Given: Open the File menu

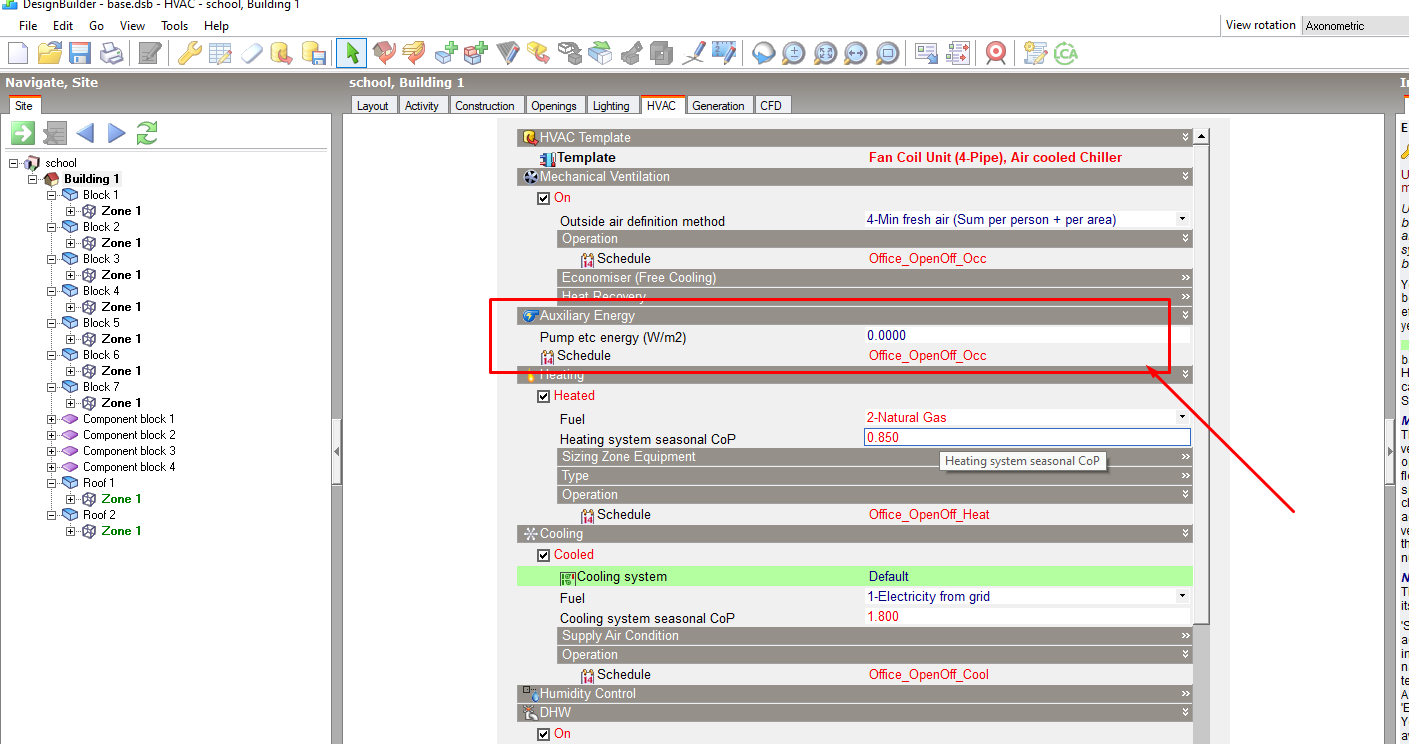Looking at the screenshot, I should click(28, 26).
